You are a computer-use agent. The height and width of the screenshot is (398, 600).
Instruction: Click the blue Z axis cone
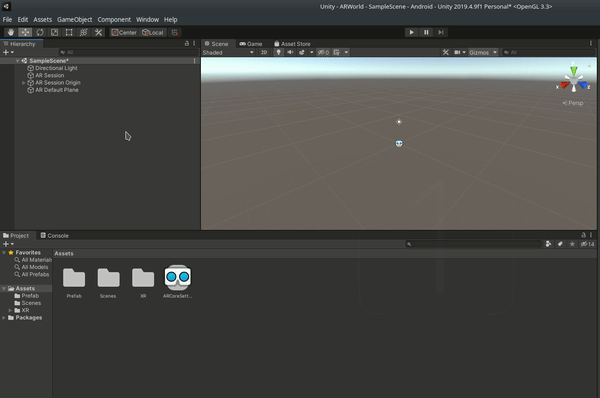tap(582, 85)
